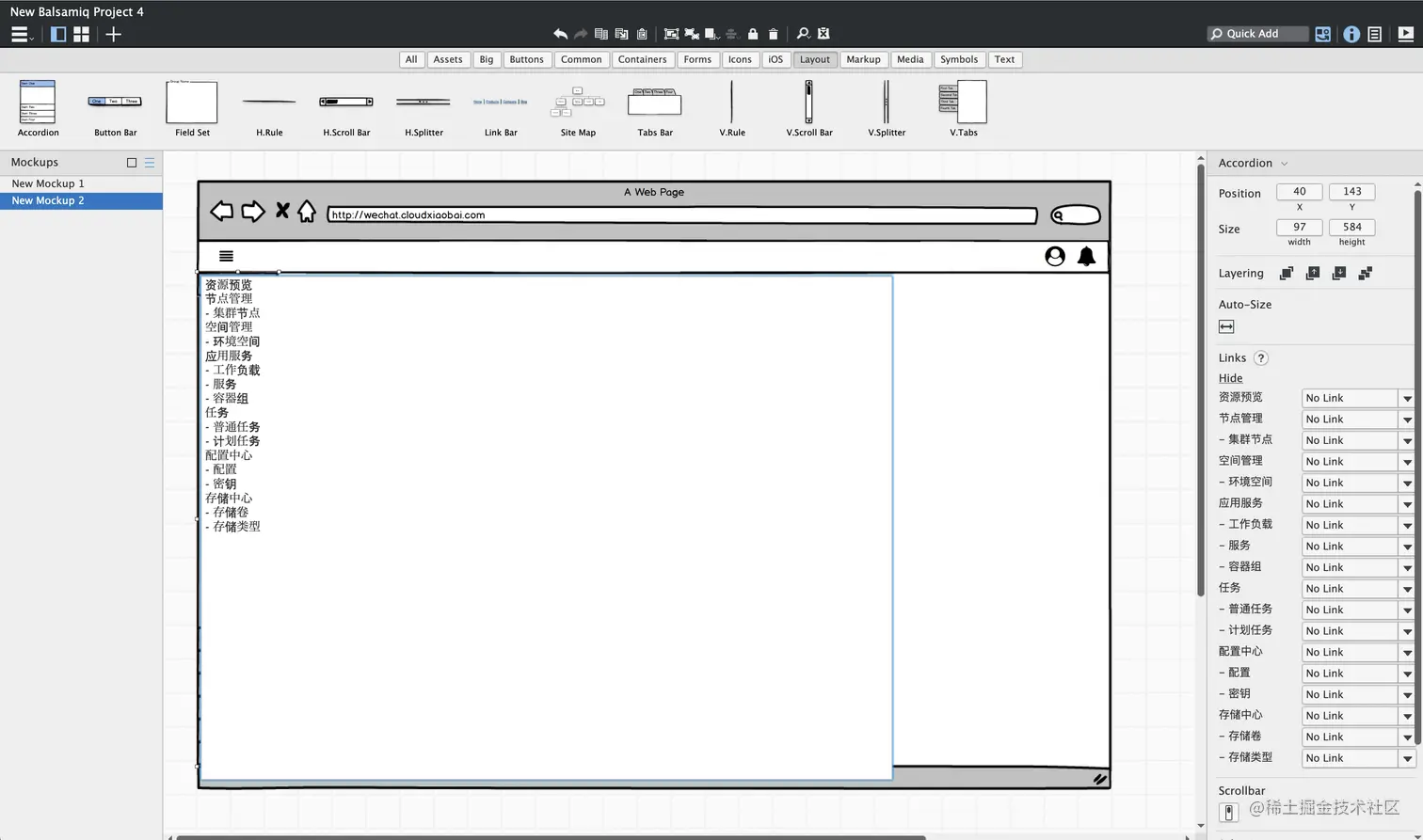This screenshot has height=840, width=1423.
Task: Open the zoom magnifier tool
Action: pyautogui.click(x=803, y=34)
